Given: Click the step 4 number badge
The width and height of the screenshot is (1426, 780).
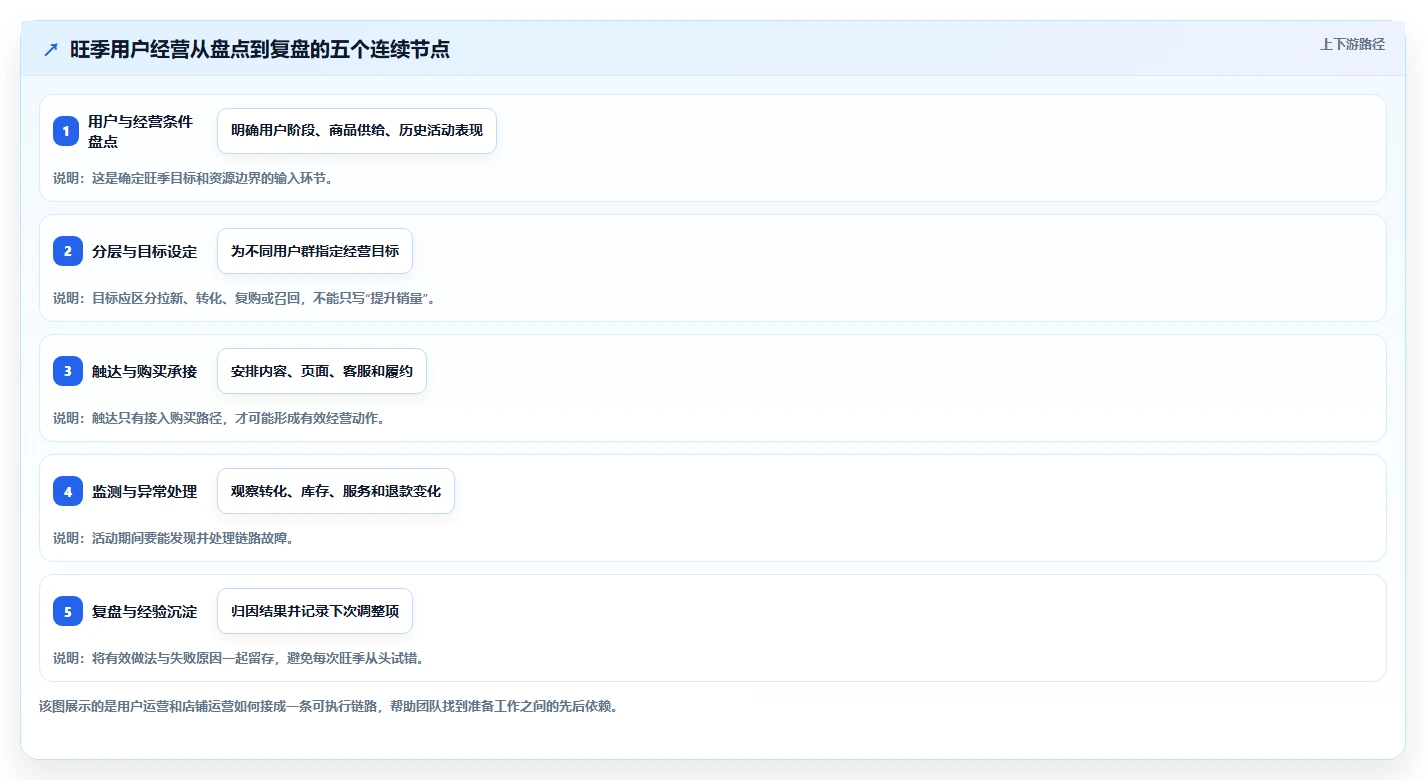Looking at the screenshot, I should click(68, 491).
